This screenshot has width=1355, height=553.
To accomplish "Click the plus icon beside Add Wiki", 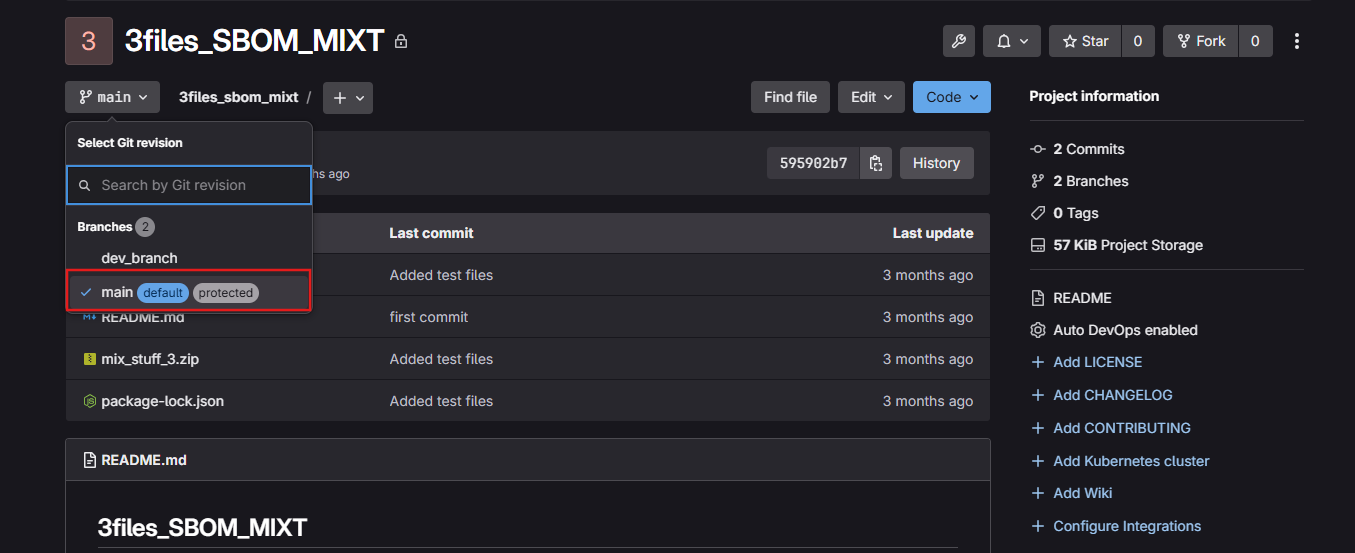I will (1037, 493).
